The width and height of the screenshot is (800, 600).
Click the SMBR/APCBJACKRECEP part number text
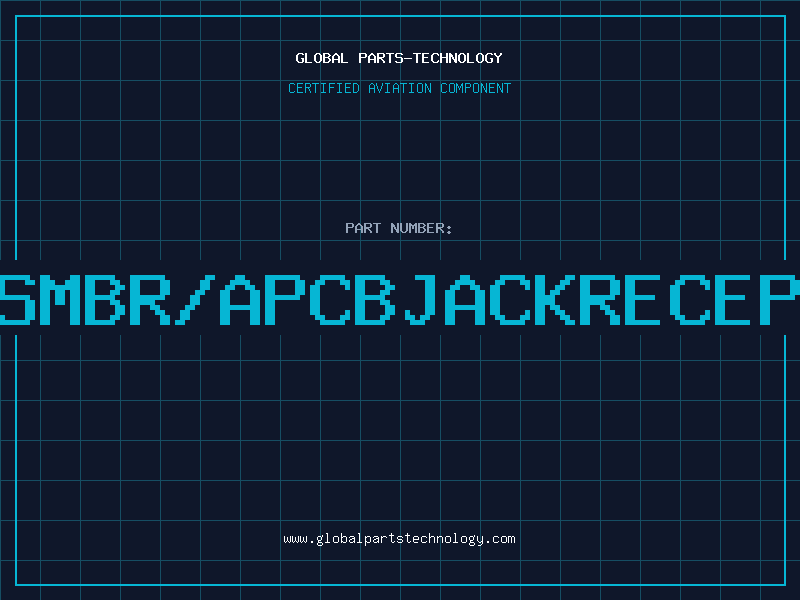pos(400,299)
